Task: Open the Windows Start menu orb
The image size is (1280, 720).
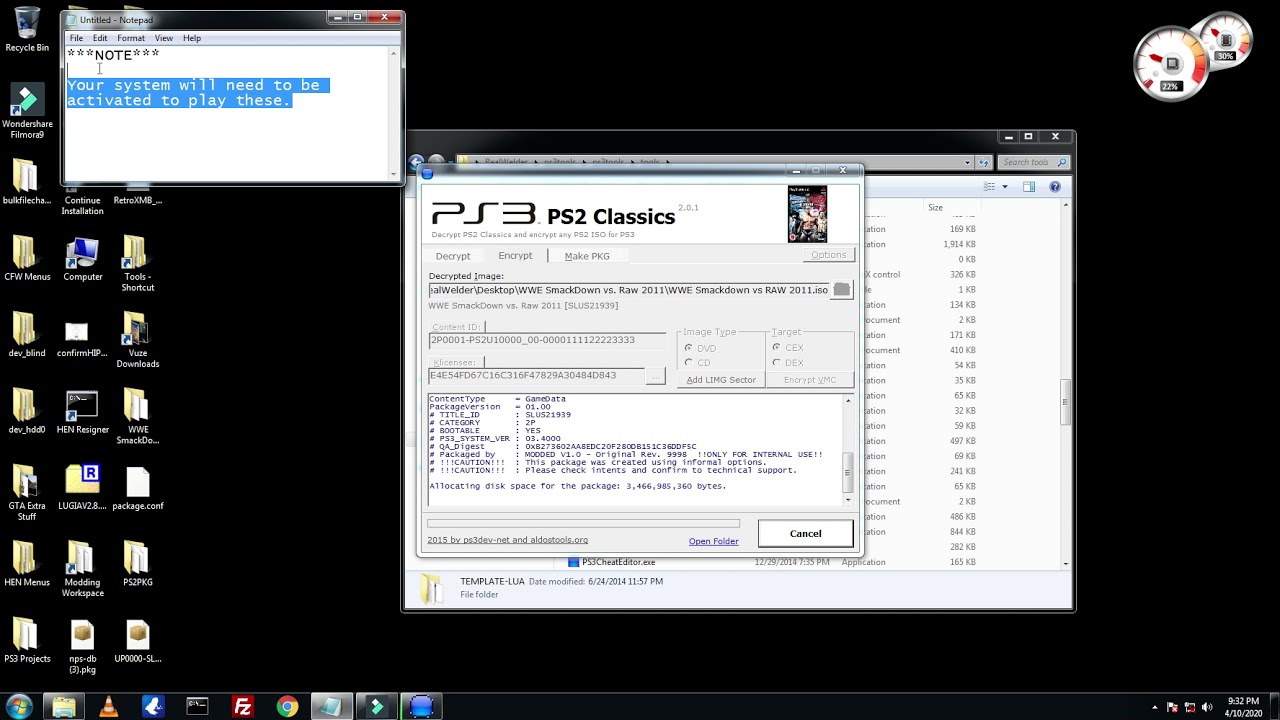Action: (20, 706)
